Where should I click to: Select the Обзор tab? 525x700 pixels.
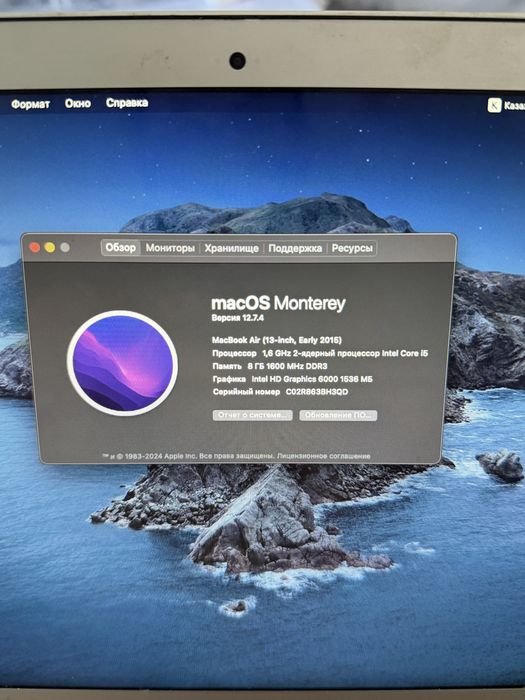[121, 248]
